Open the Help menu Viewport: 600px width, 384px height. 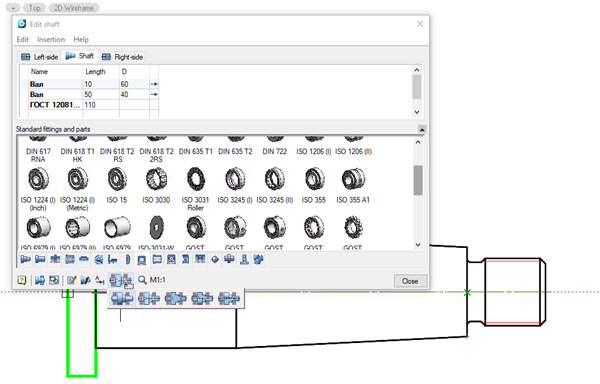tap(81, 39)
